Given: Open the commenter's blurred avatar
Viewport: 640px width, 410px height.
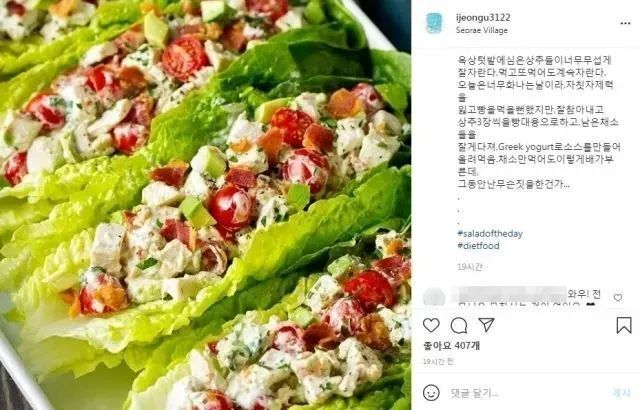Looking at the screenshot, I should pyautogui.click(x=434, y=297).
